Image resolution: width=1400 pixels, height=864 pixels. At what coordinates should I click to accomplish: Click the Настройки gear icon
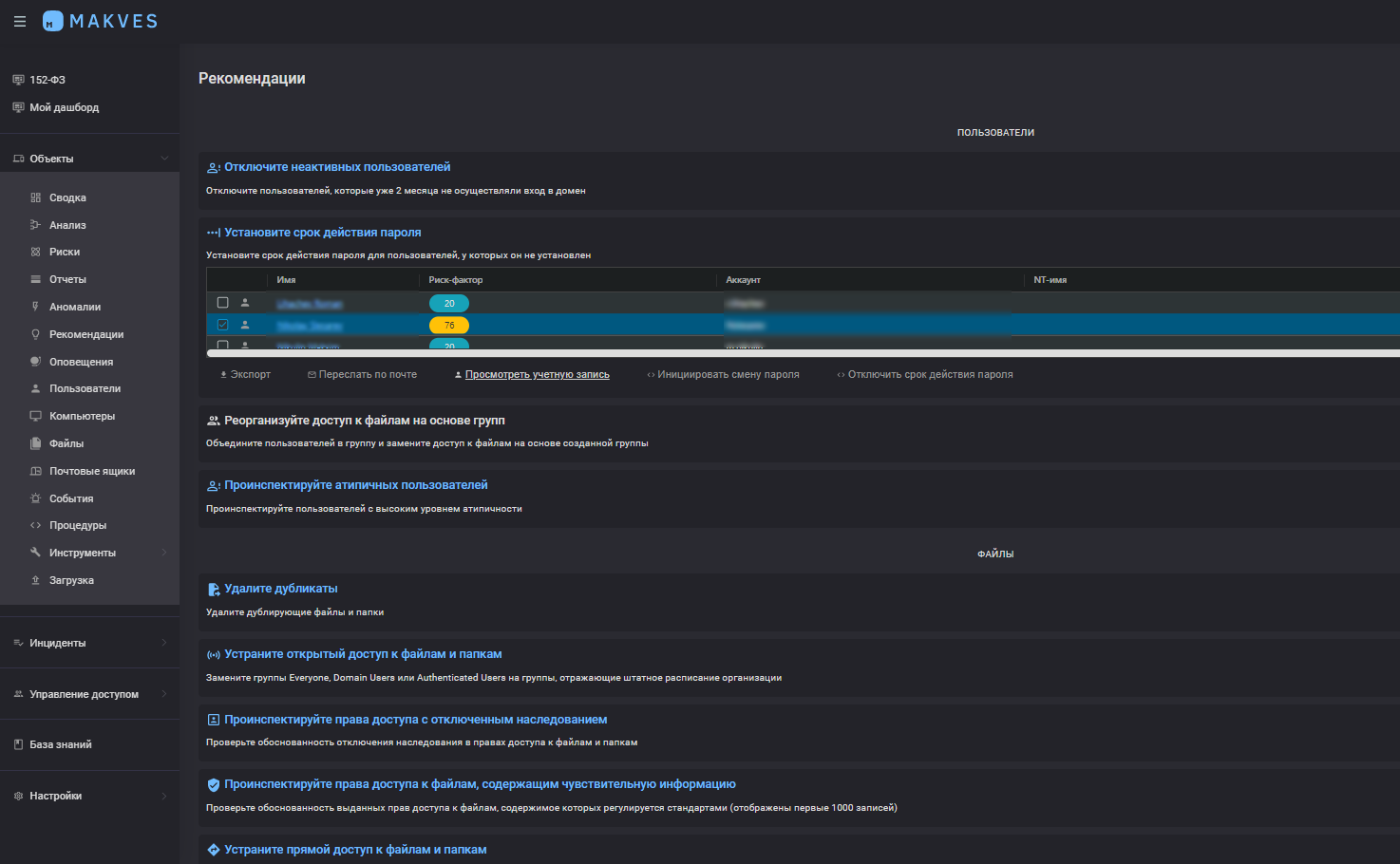18,796
